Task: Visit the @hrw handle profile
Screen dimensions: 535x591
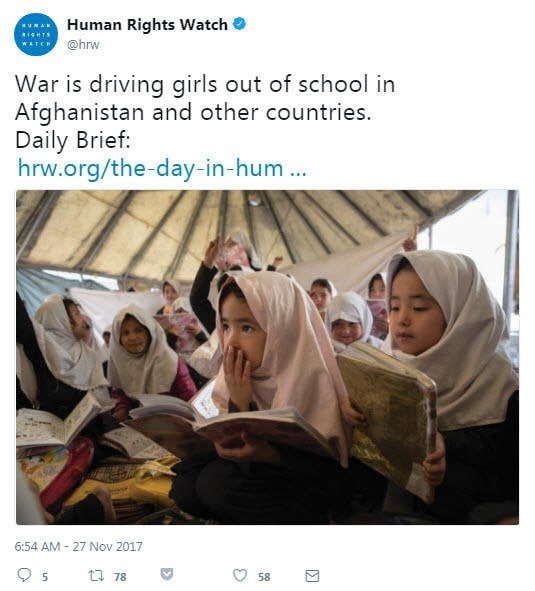Action: [83, 44]
